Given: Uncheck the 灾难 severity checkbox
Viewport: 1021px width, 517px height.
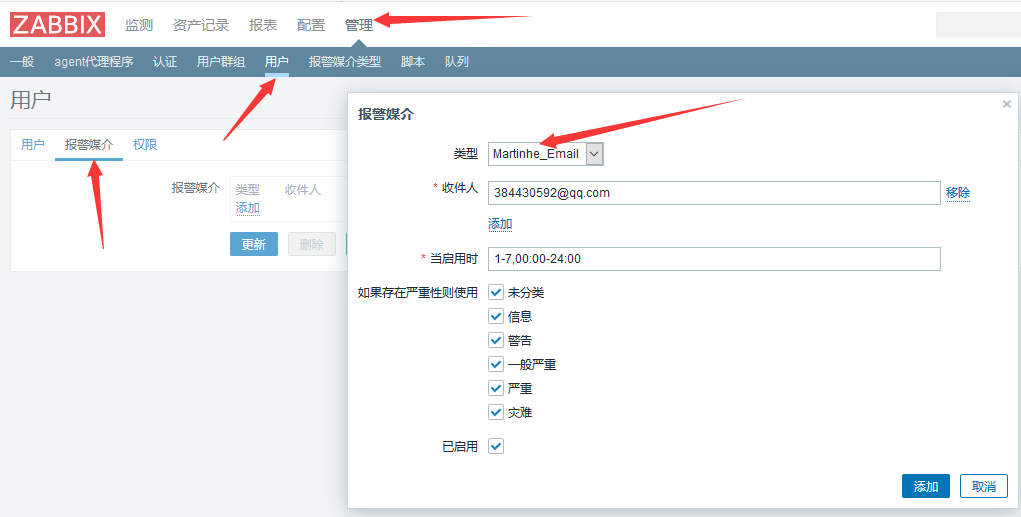Looking at the screenshot, I should (496, 412).
